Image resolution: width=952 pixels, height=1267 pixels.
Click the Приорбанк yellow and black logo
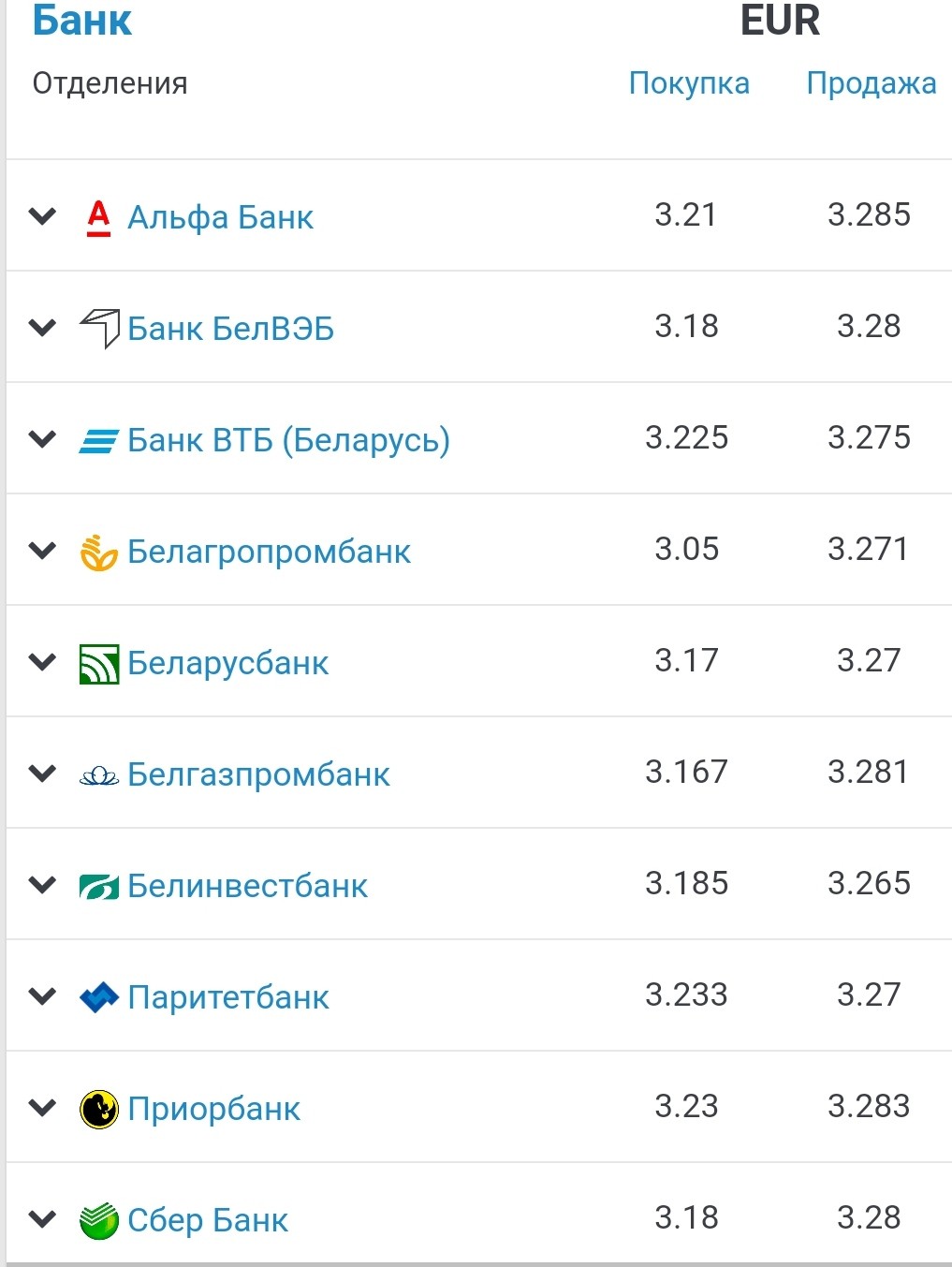[98, 1110]
